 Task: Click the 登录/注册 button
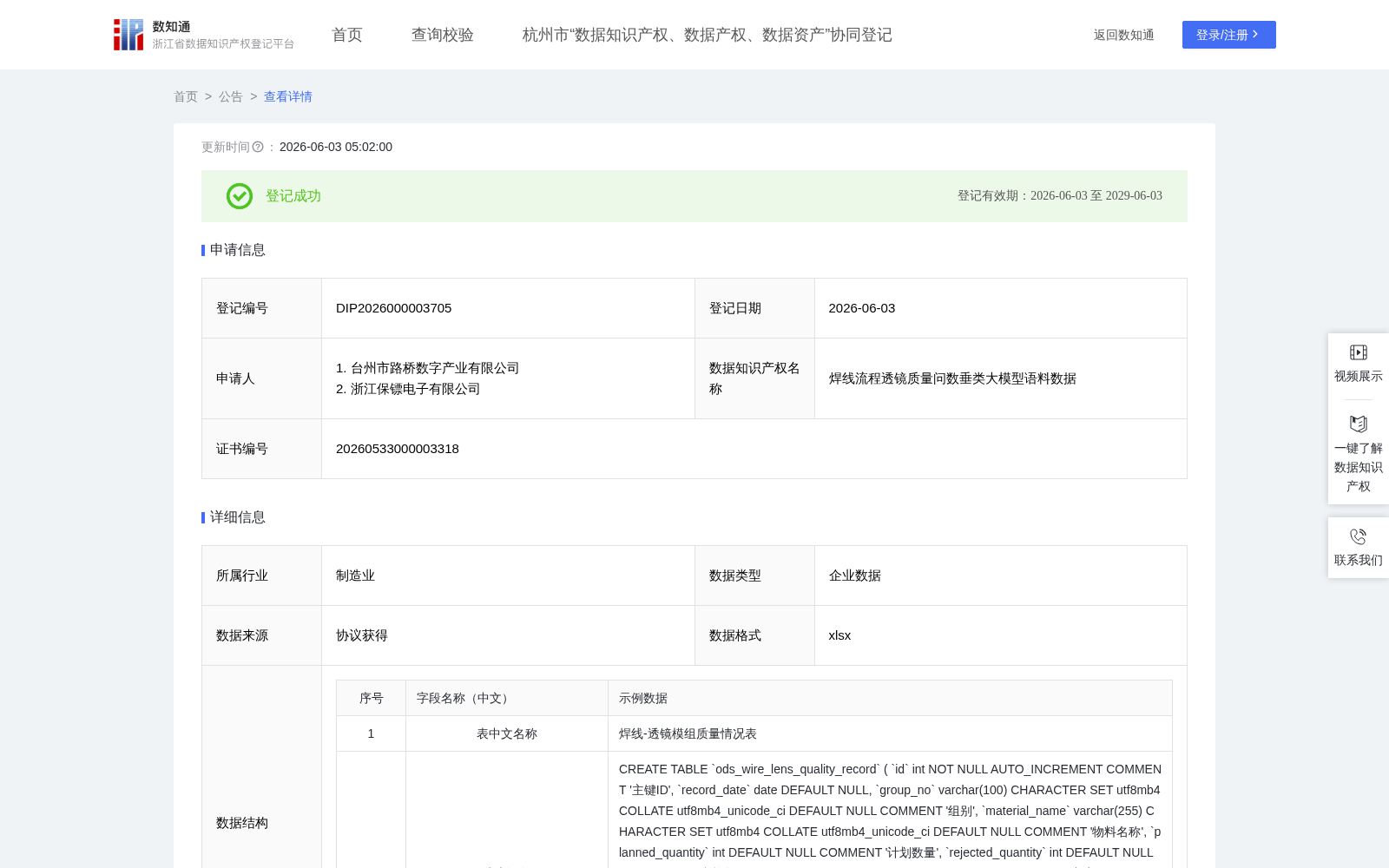[1229, 35]
